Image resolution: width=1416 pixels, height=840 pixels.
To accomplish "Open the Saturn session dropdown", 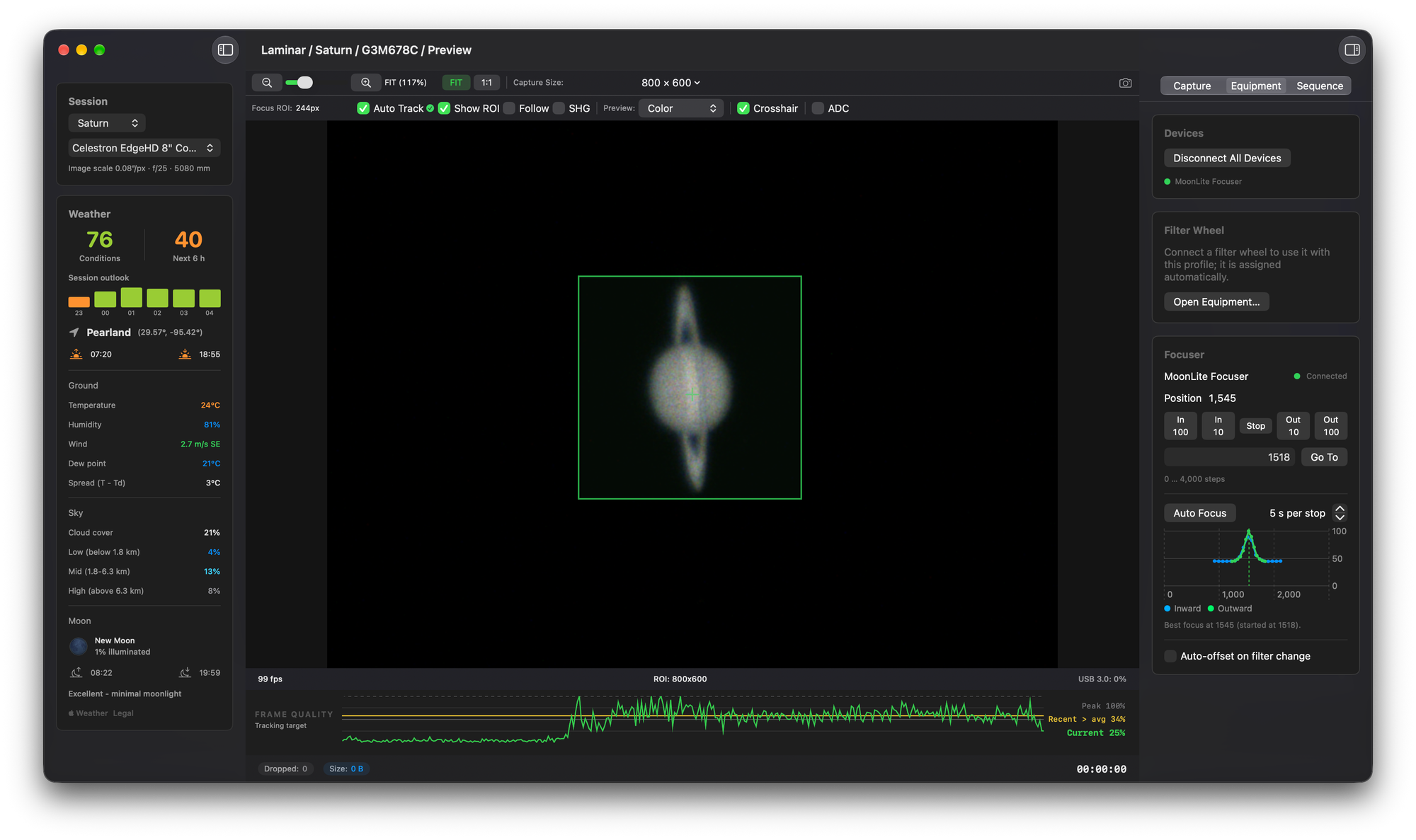I will (x=107, y=123).
